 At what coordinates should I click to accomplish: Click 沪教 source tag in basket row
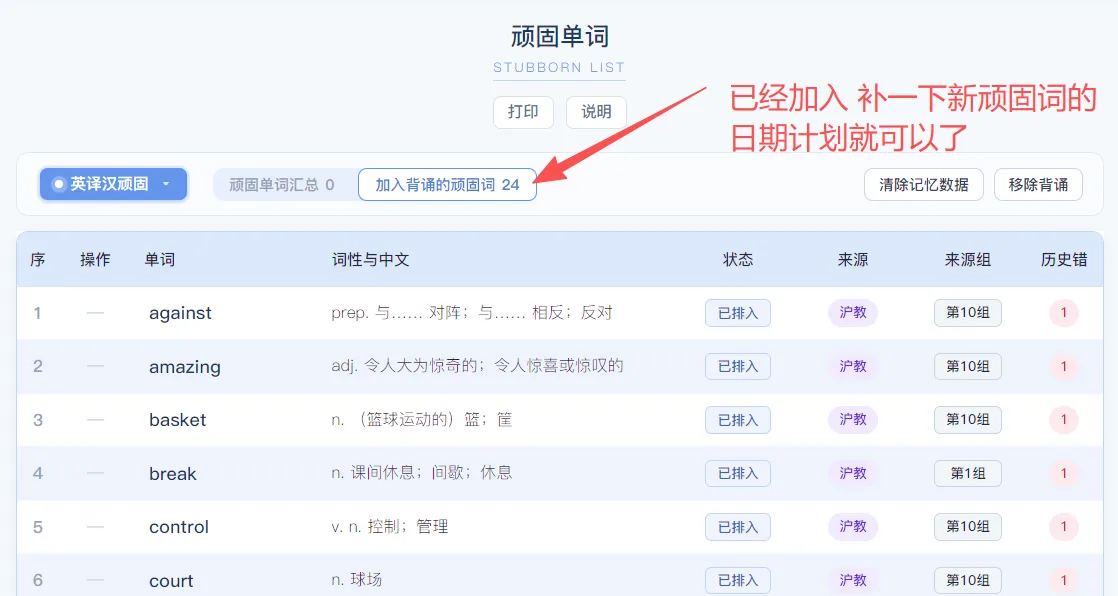pos(853,419)
